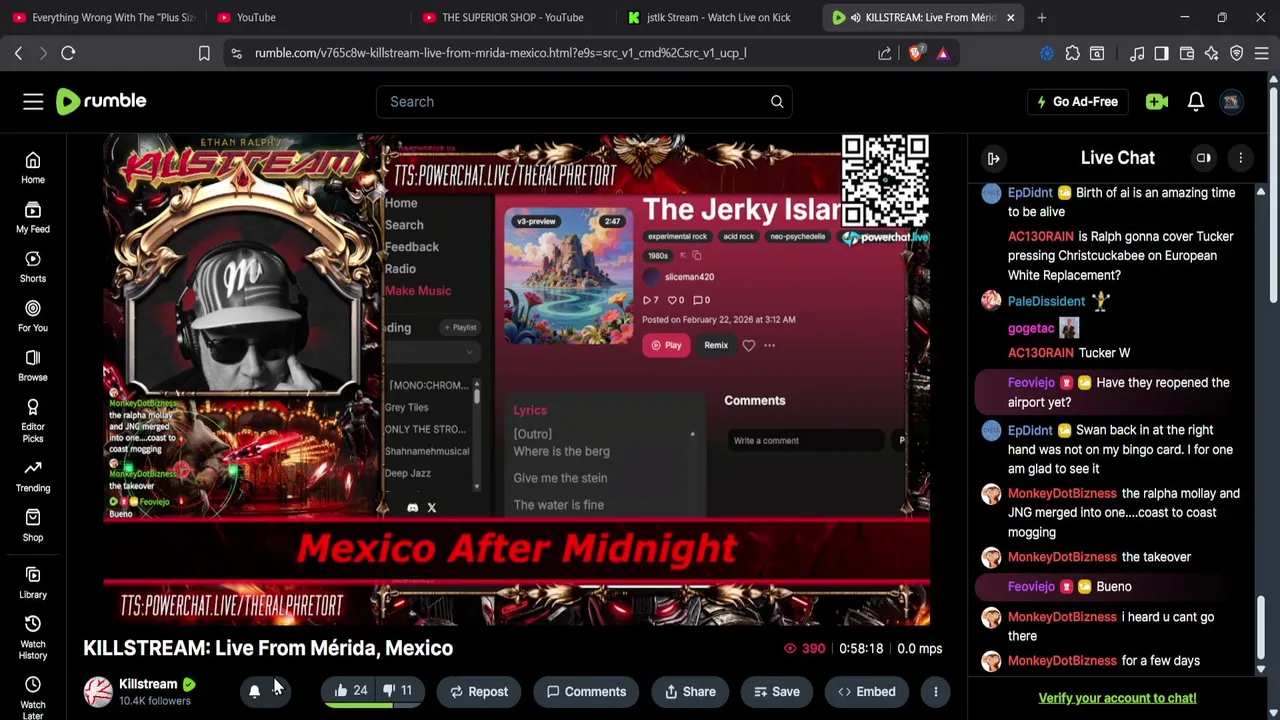The height and width of the screenshot is (720, 1280).
Task: Like the video with thumbs up
Action: click(350, 691)
